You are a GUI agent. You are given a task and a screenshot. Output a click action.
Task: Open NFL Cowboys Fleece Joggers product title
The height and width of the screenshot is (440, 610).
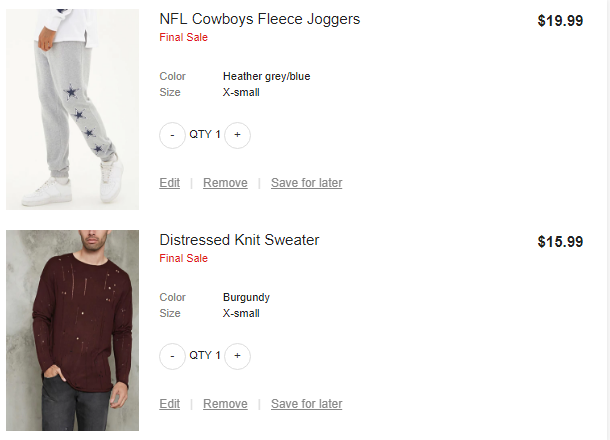(x=259, y=19)
